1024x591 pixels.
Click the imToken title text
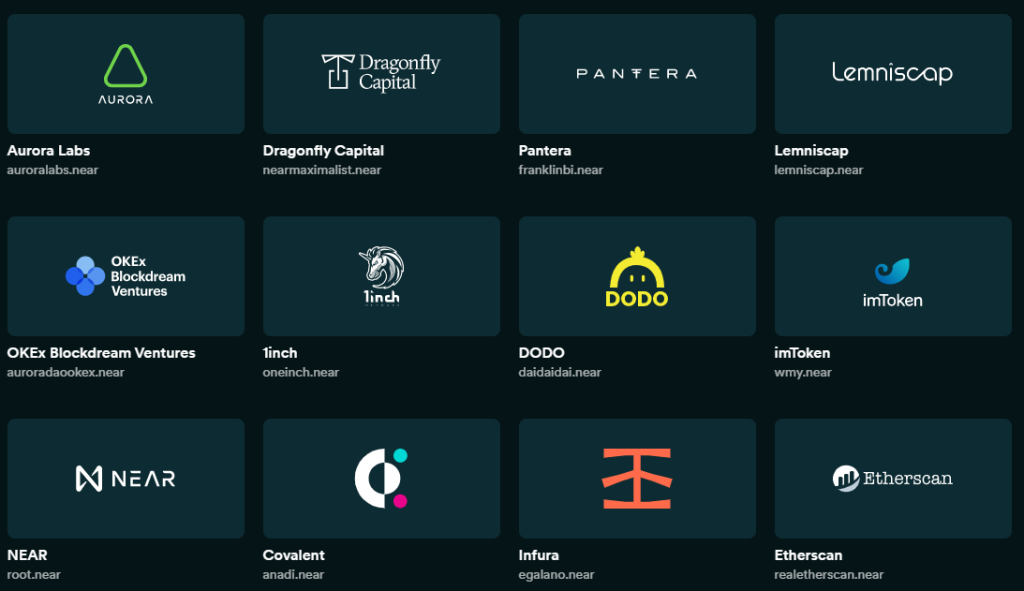point(802,353)
